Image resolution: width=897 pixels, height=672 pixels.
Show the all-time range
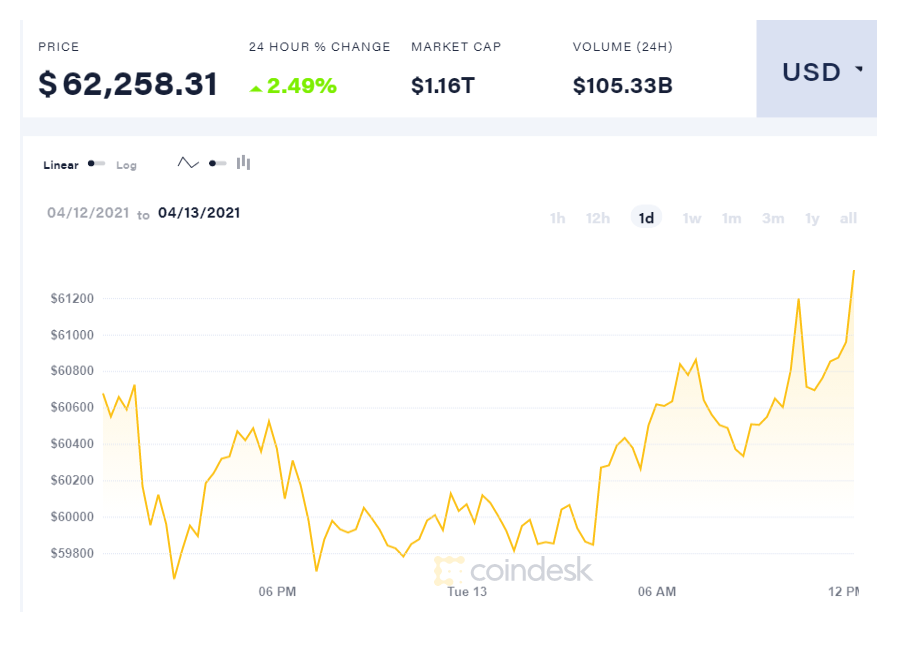coord(848,218)
